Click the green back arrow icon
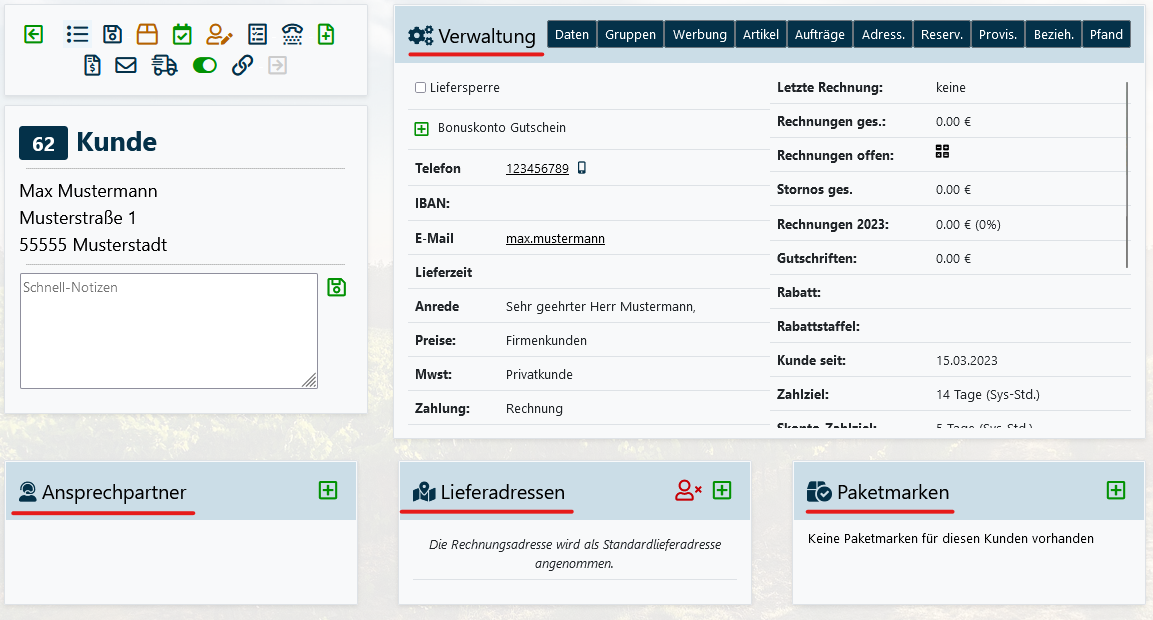The height and width of the screenshot is (620, 1153). [x=34, y=34]
